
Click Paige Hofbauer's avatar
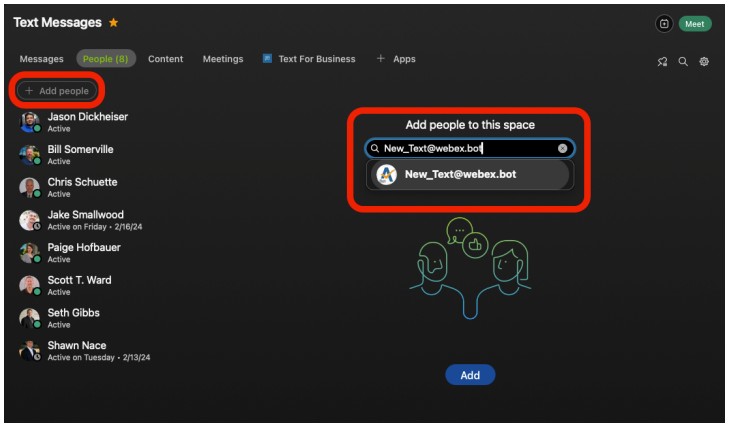coord(29,253)
